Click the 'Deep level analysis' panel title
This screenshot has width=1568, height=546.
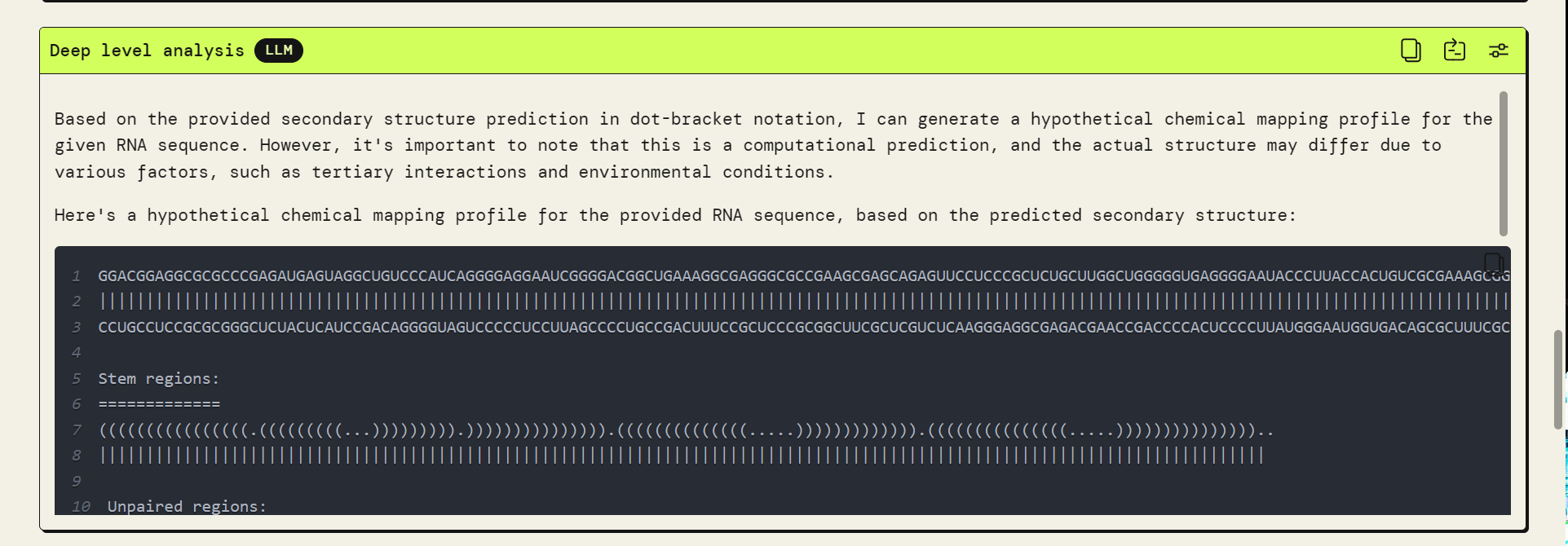point(147,51)
